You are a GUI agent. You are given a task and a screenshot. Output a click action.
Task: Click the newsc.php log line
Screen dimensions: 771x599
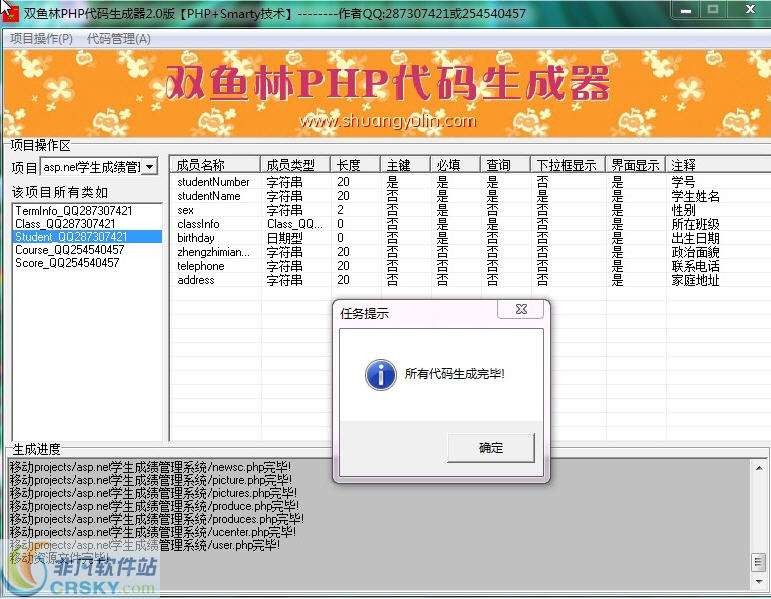[150, 466]
